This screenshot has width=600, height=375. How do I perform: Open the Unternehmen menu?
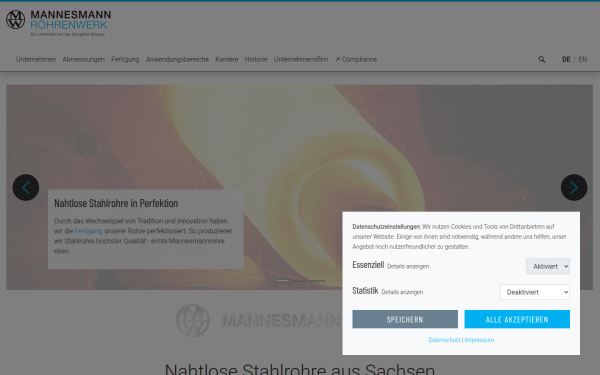point(36,59)
